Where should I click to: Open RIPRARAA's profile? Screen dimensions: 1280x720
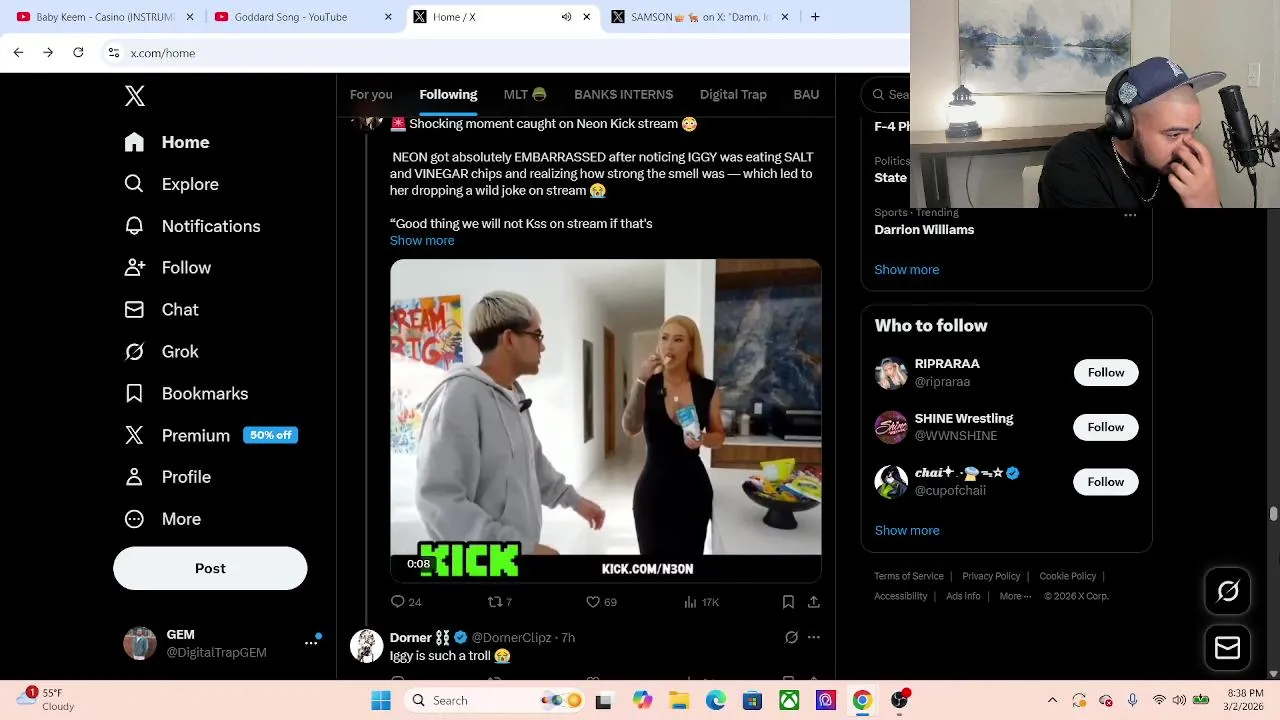947,364
